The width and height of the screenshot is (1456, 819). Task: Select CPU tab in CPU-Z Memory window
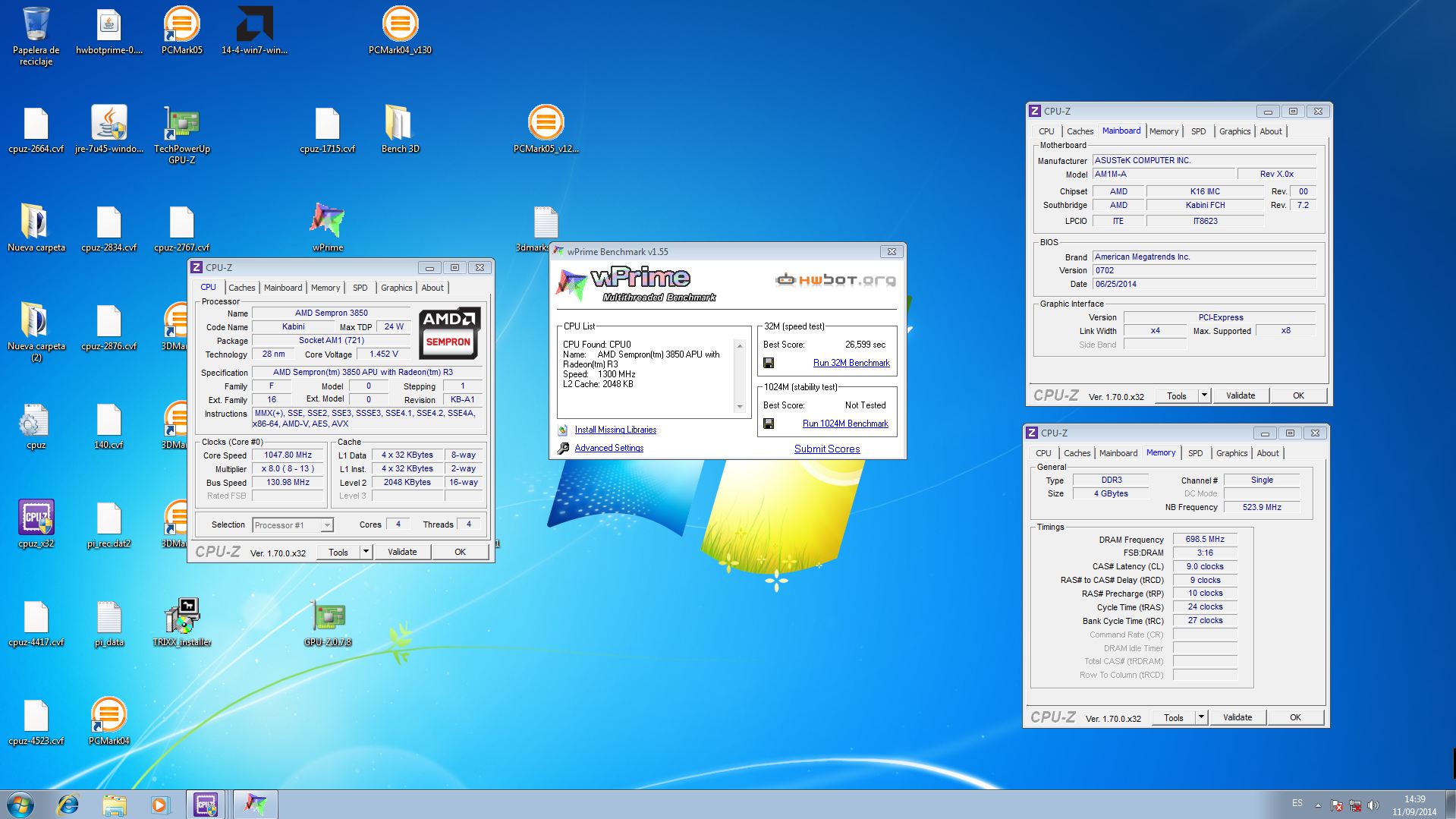pos(1044,453)
